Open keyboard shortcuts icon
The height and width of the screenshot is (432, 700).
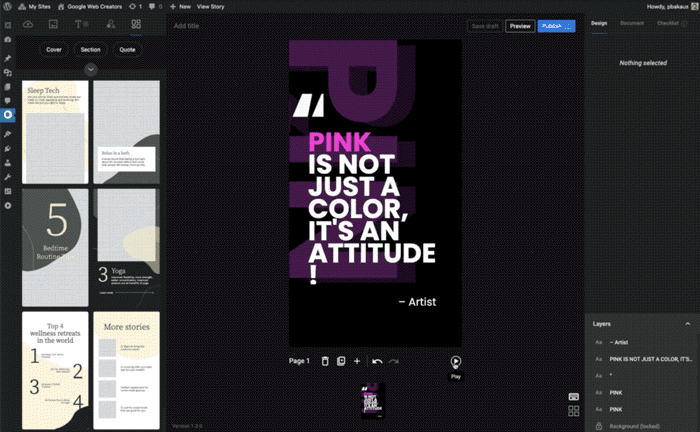click(x=574, y=396)
